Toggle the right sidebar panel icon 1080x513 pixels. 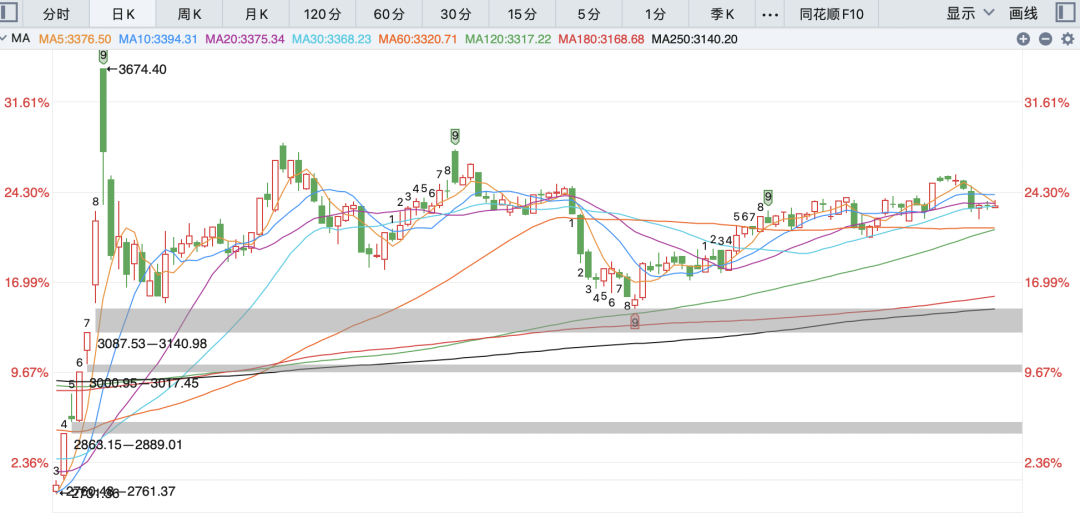(1065, 13)
